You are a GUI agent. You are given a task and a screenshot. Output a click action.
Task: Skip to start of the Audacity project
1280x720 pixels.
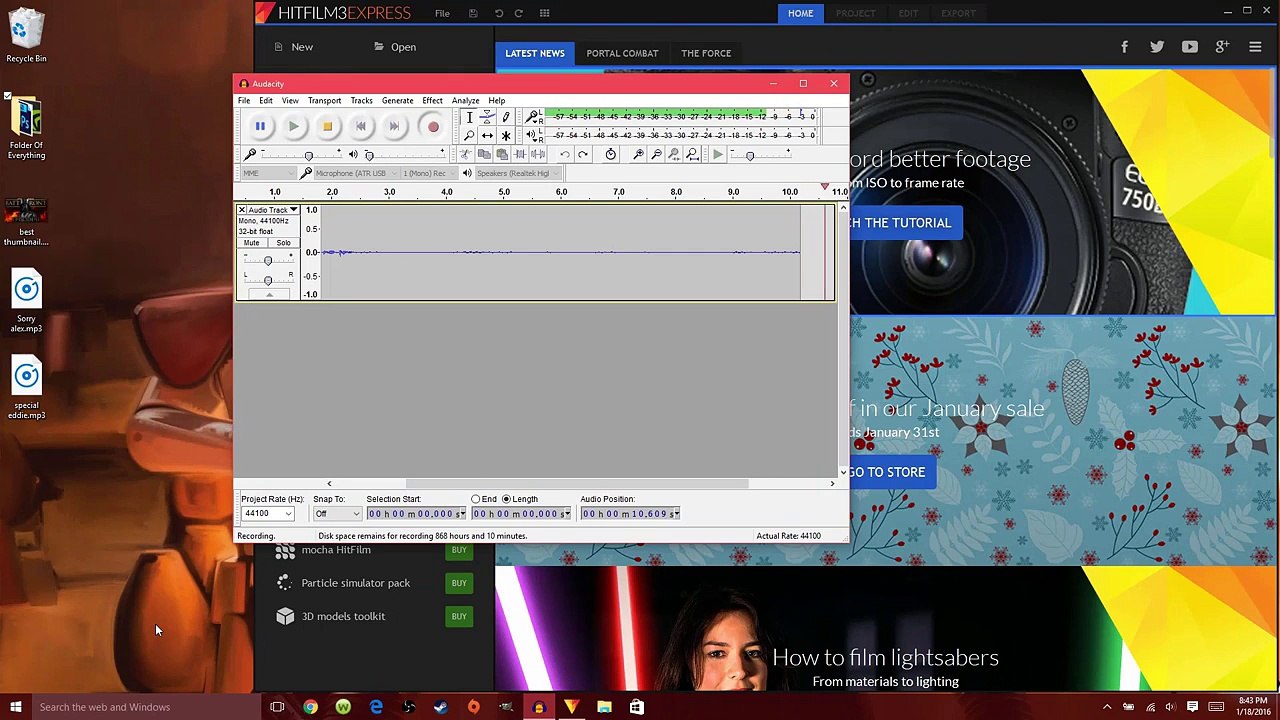tap(361, 127)
